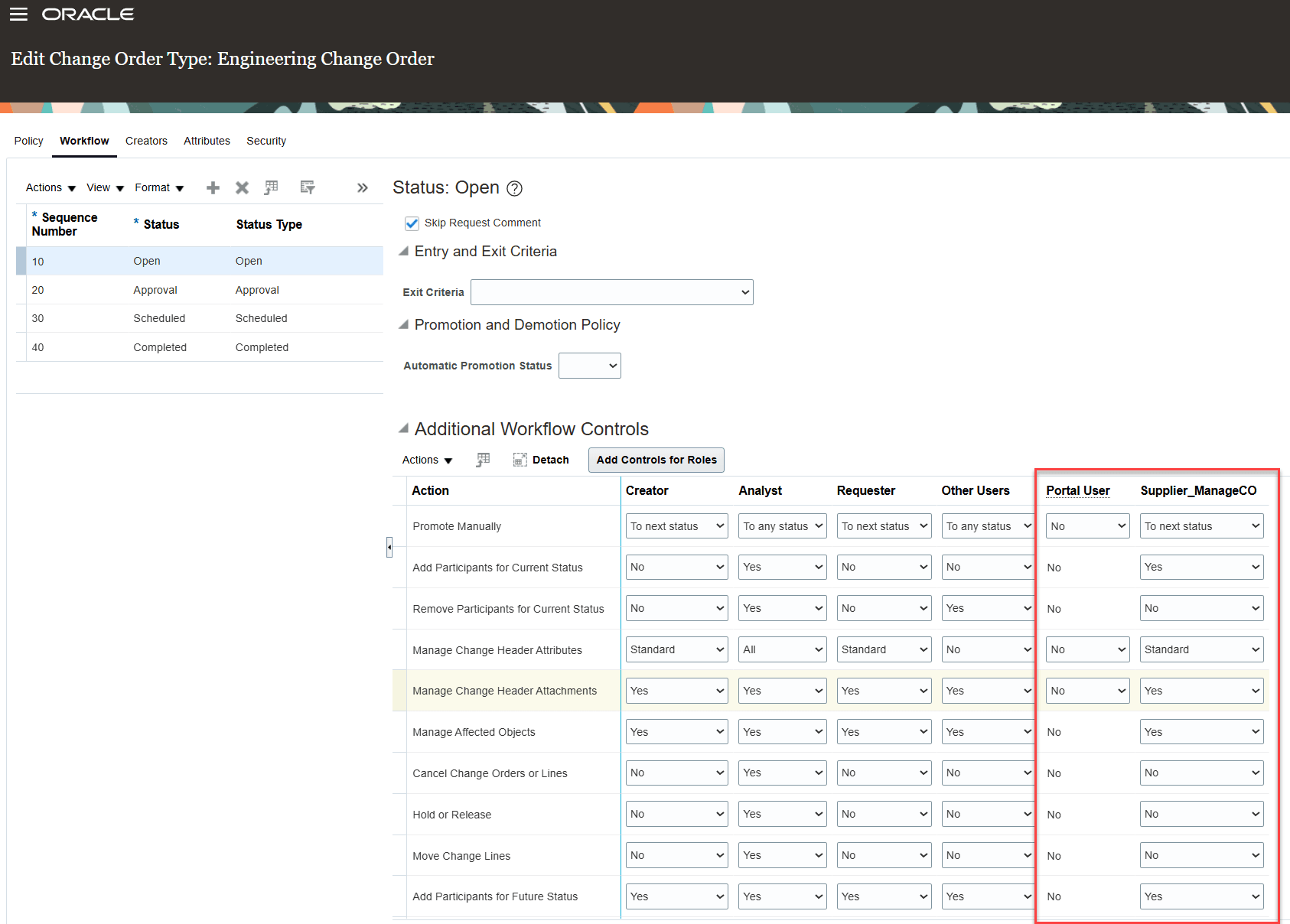Export the status table to Excel

click(271, 187)
